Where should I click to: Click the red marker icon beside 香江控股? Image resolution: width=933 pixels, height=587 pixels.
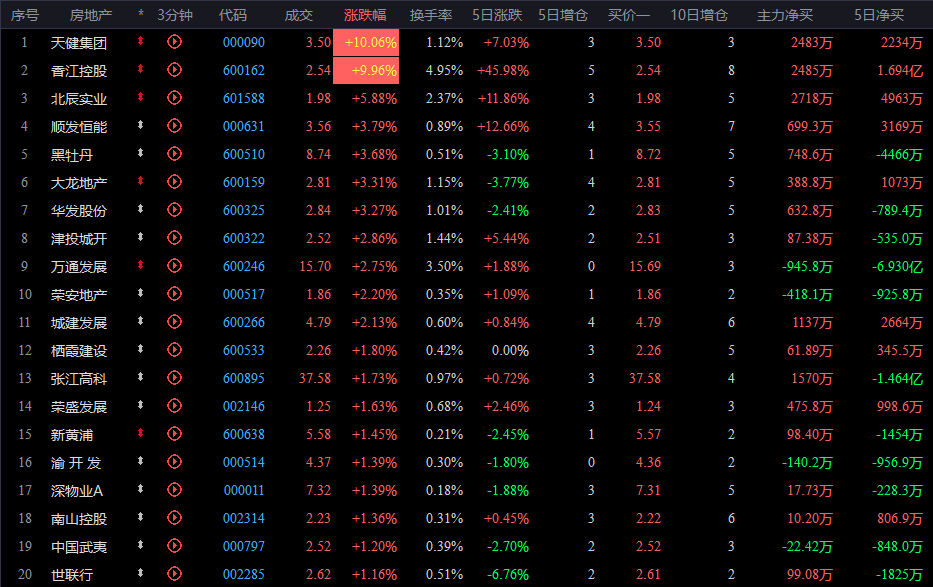tap(140, 69)
